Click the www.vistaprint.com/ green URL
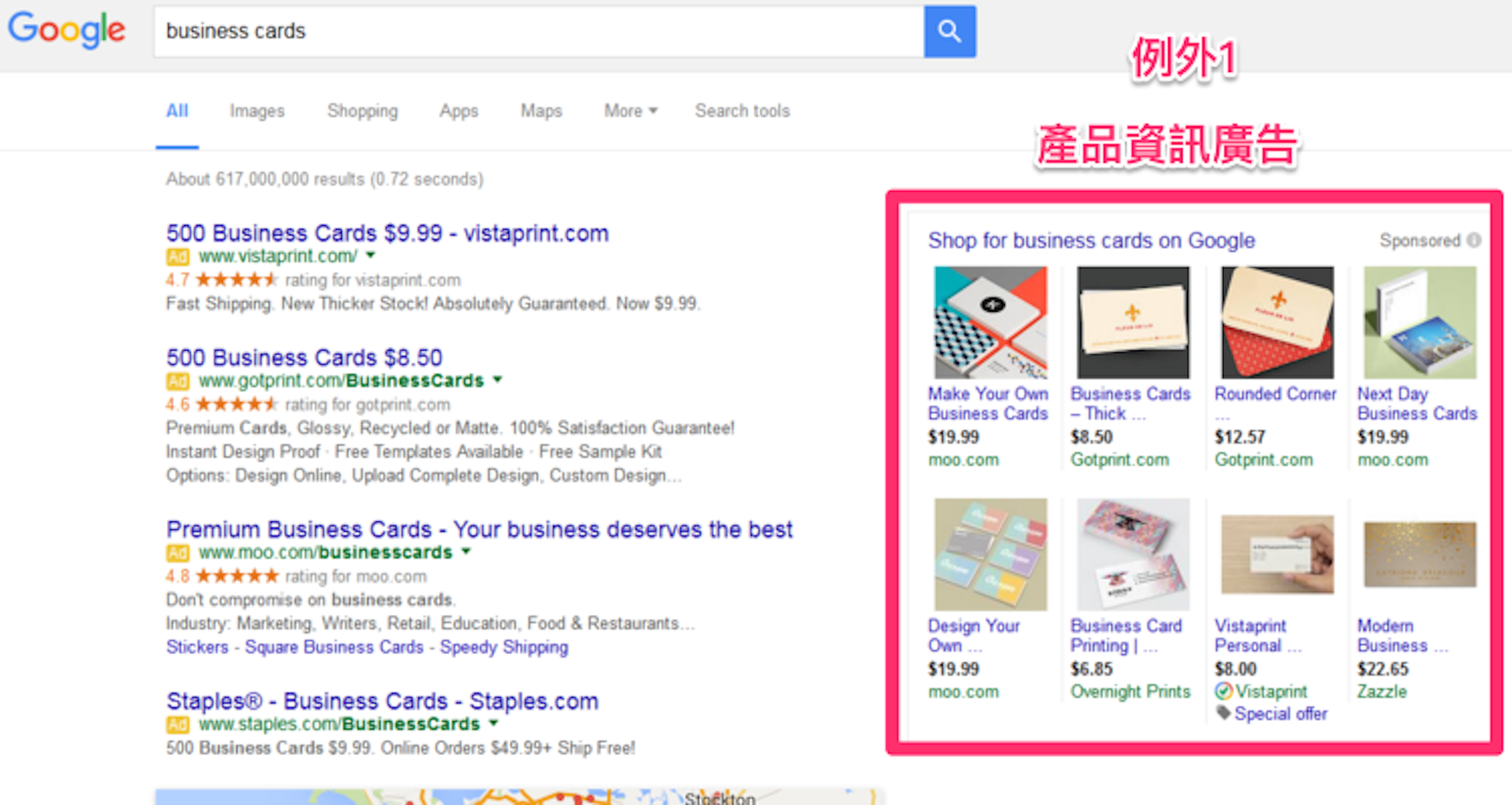The image size is (1512, 805). [278, 257]
